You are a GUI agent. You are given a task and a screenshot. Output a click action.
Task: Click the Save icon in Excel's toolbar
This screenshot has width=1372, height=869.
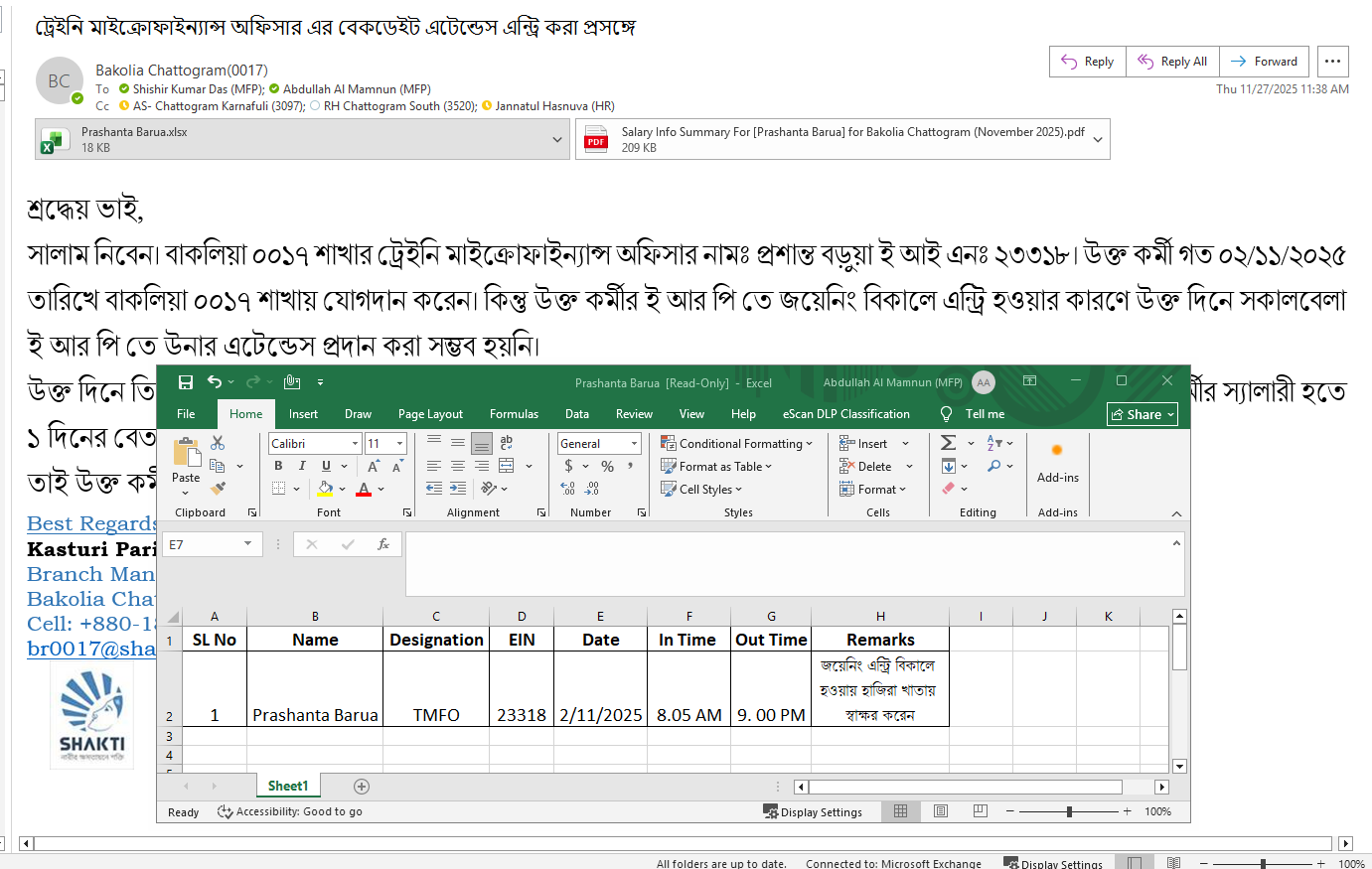(x=185, y=382)
